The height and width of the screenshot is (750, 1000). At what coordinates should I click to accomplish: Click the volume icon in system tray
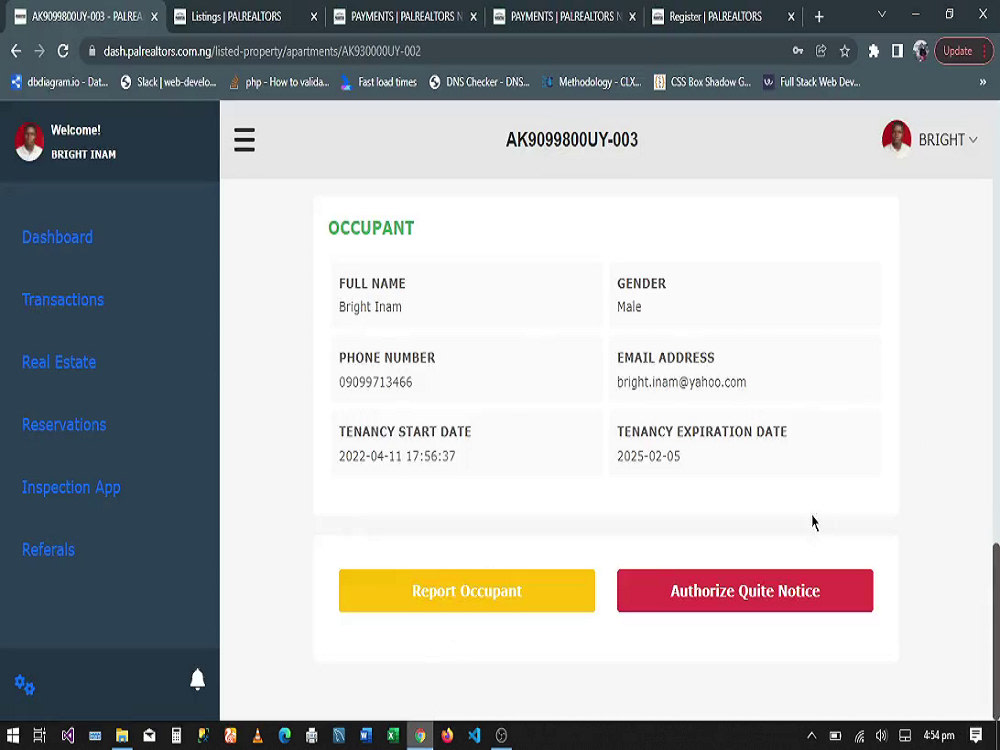[882, 735]
